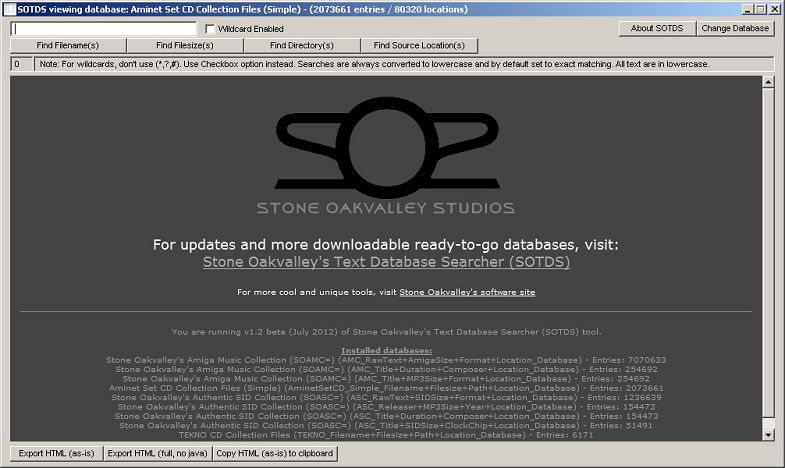The height and width of the screenshot is (468, 785).
Task: Open the About SOTDS dialog
Action: point(657,28)
